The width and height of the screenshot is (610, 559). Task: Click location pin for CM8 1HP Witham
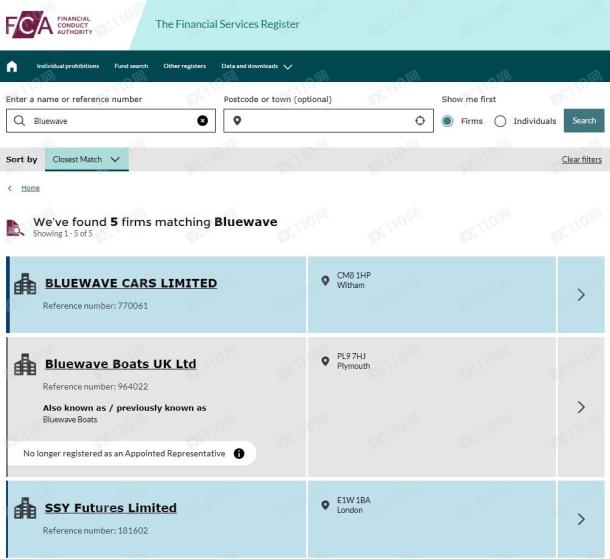pyautogui.click(x=325, y=280)
